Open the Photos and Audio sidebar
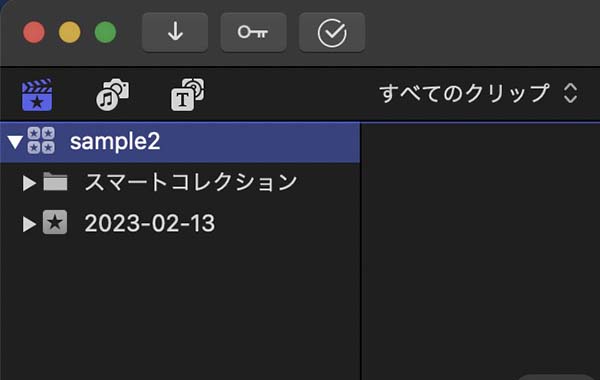The height and width of the screenshot is (380, 600). pyautogui.click(x=112, y=95)
